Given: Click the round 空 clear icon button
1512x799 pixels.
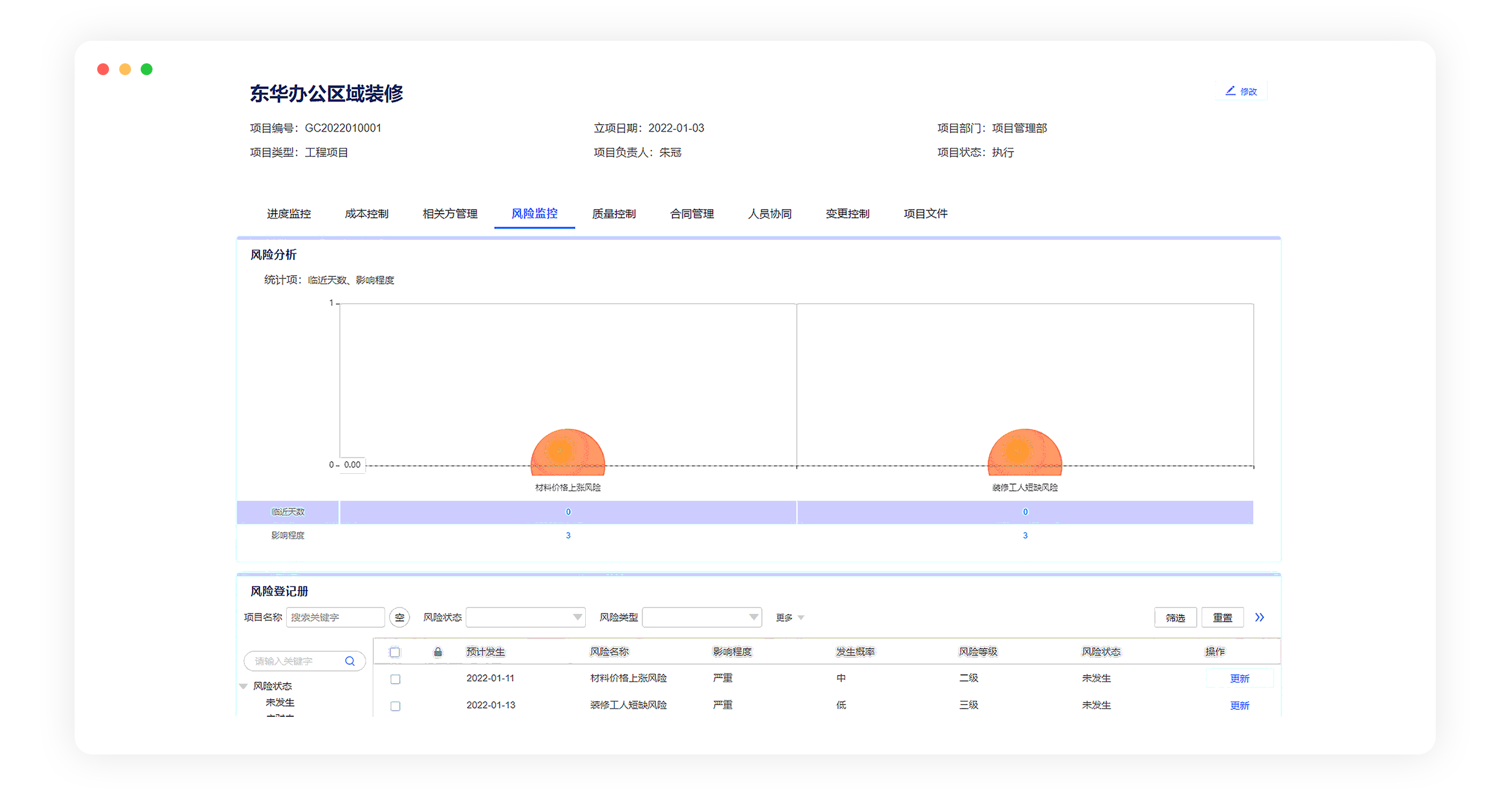Looking at the screenshot, I should pos(399,617).
